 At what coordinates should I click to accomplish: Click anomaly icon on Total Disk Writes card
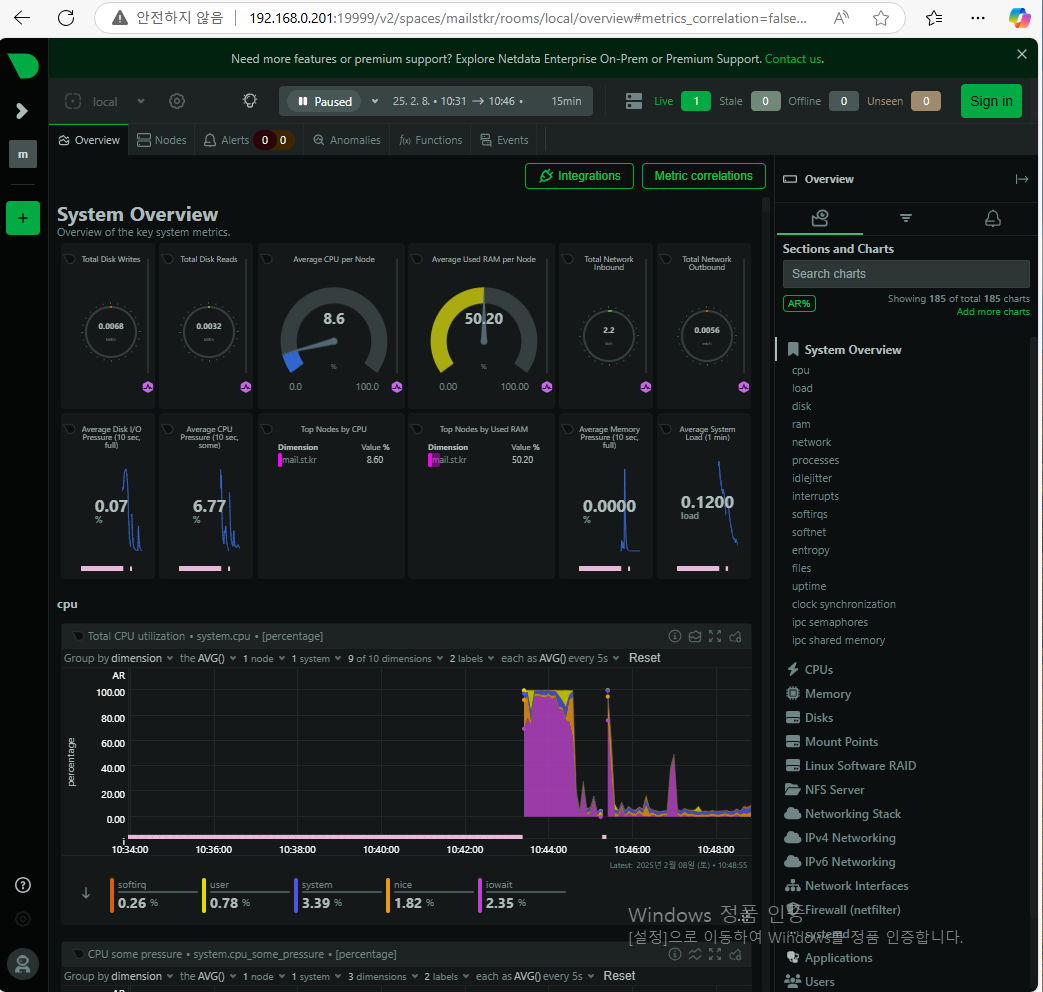[x=148, y=387]
